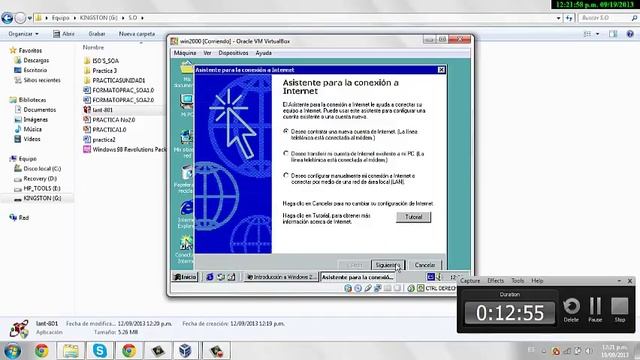Viewport: 640px width, 360px height.
Task: Click the VirtualBox network status icon
Action: click(x=378, y=288)
